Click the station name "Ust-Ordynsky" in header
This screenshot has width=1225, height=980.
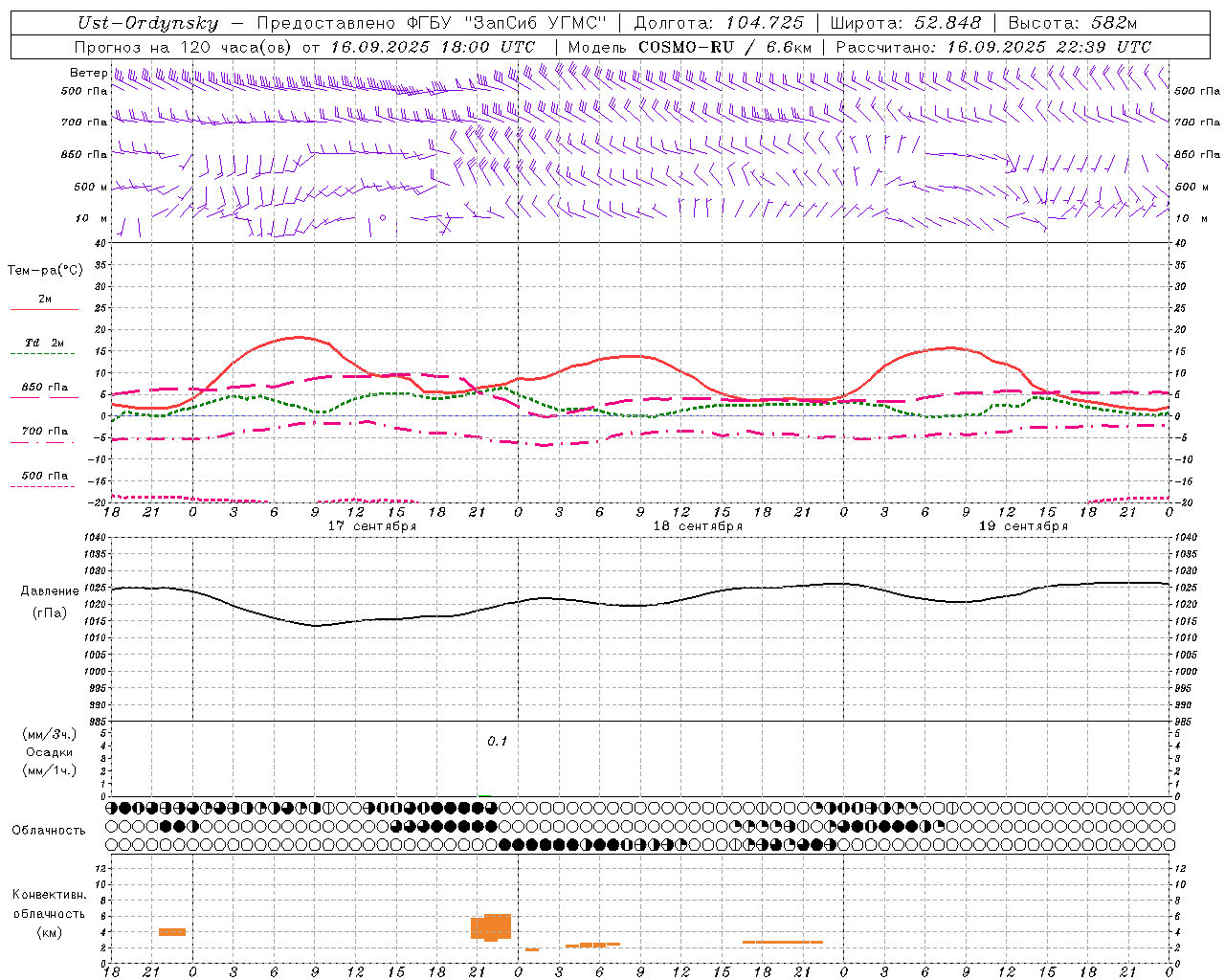point(148,23)
